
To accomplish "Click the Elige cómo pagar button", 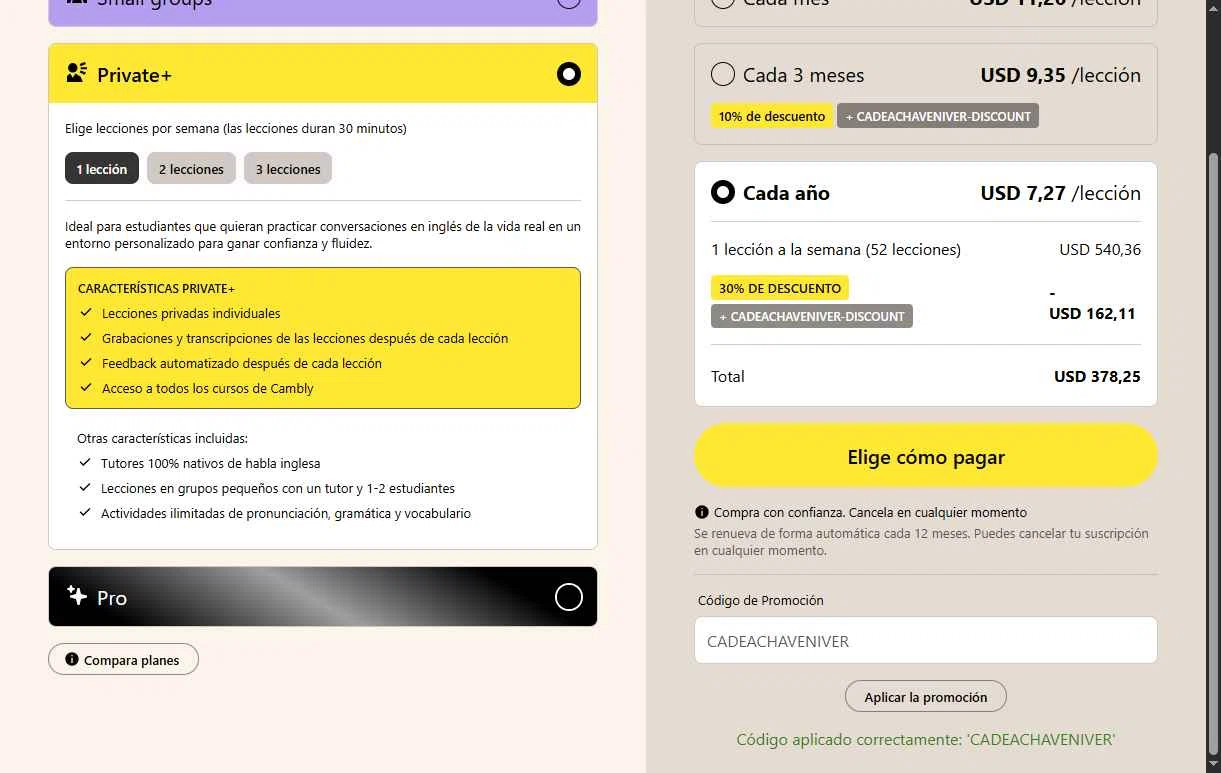I will (x=926, y=457).
